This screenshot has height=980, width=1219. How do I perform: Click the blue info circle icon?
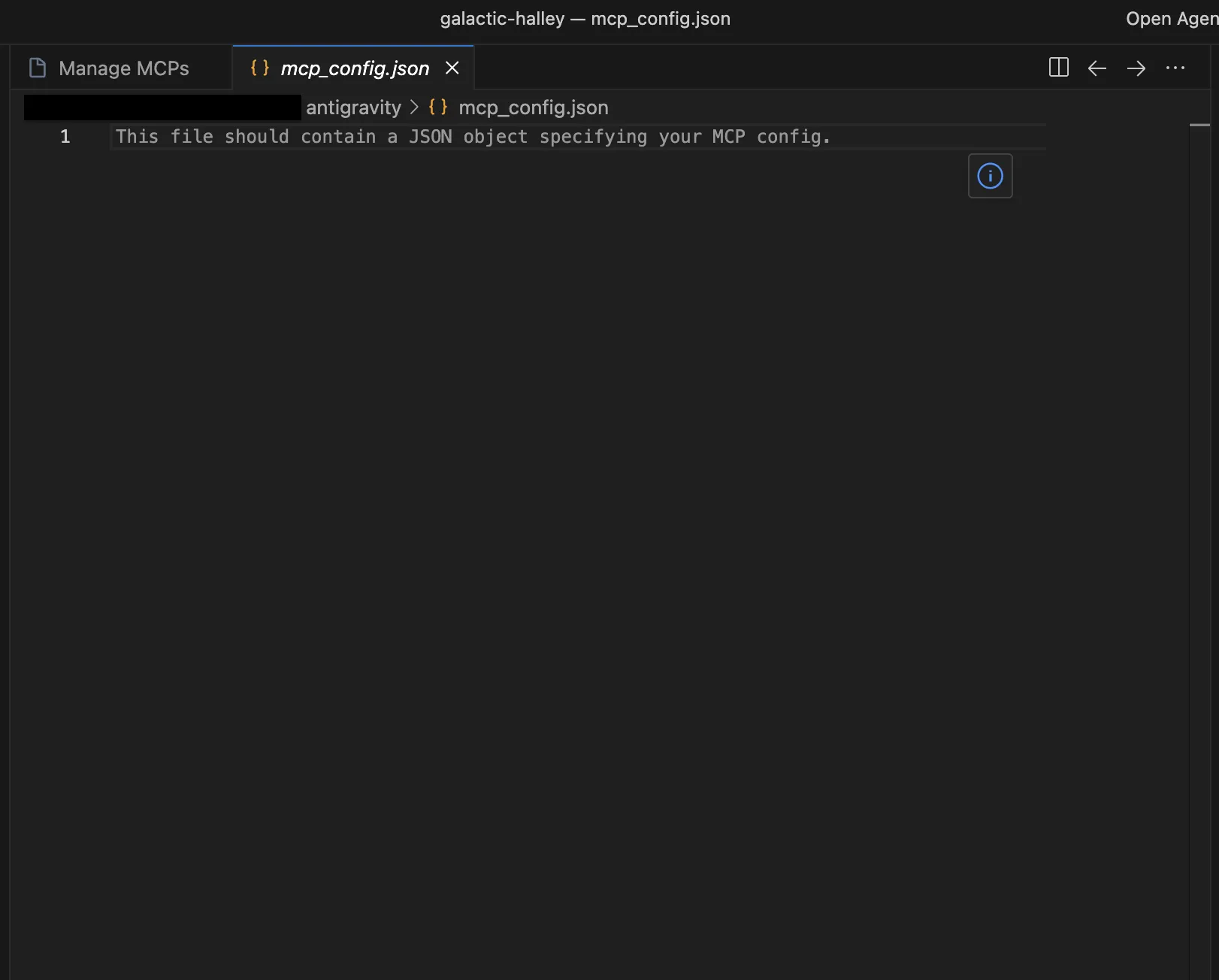(990, 176)
